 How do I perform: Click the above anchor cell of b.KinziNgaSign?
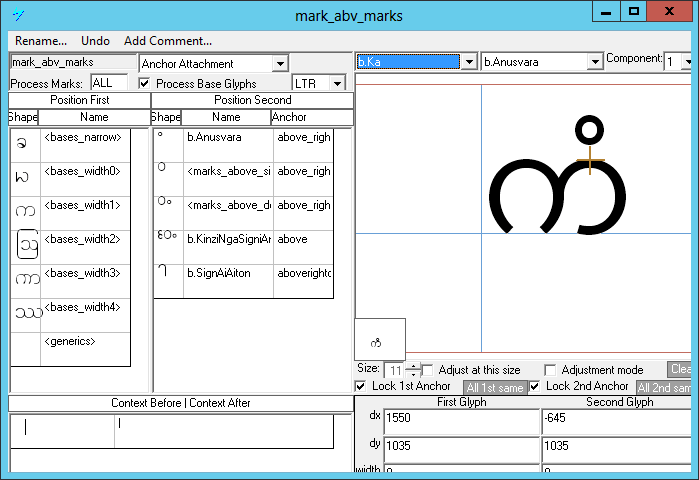(303, 247)
